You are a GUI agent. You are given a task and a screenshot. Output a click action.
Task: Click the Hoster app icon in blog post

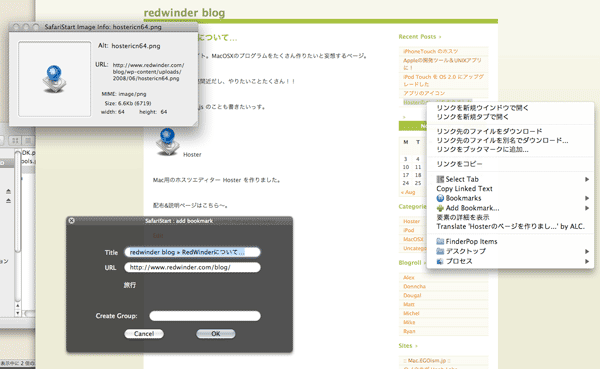point(167,141)
